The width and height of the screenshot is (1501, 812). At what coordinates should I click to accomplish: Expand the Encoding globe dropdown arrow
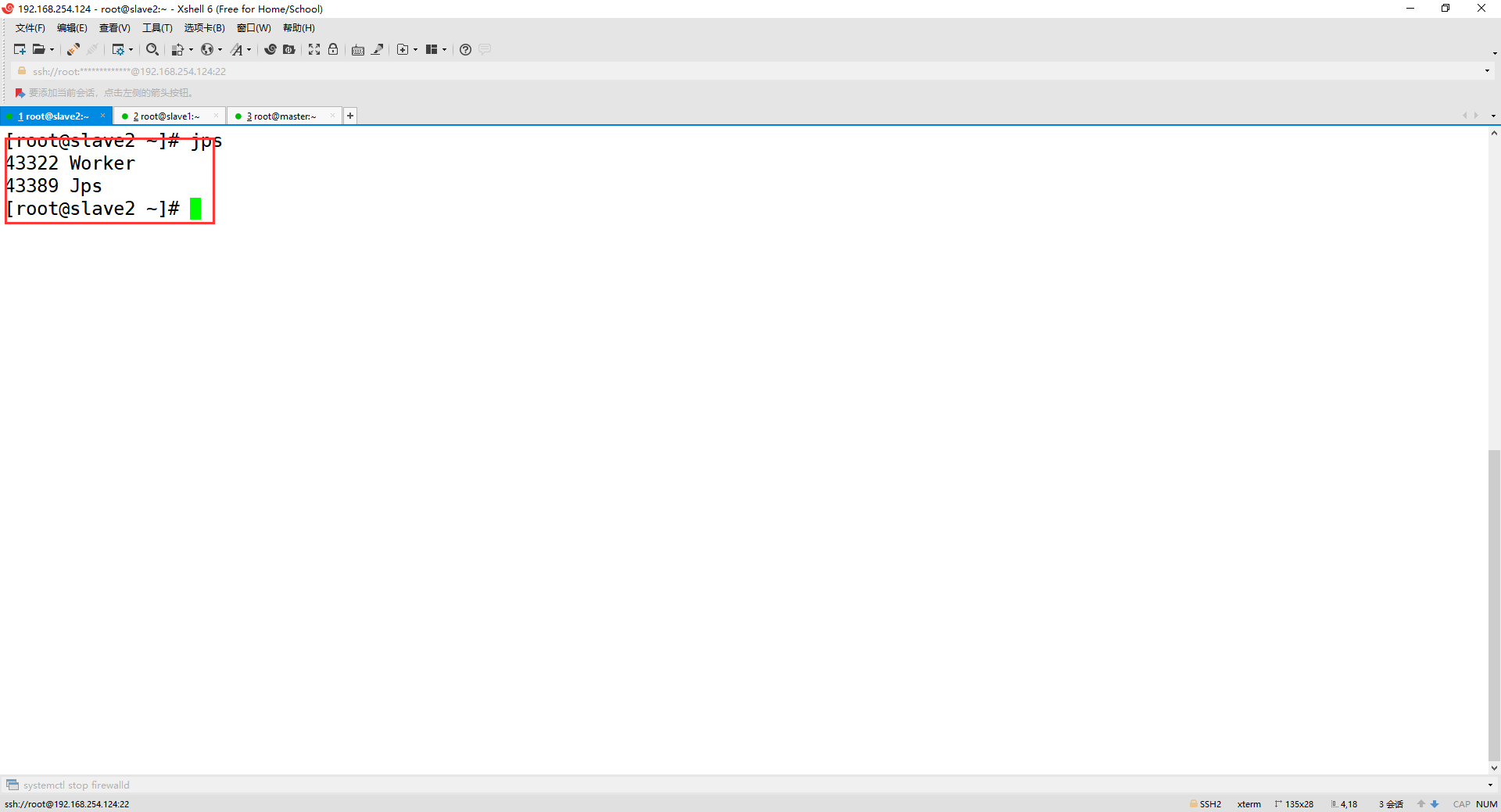[x=220, y=49]
